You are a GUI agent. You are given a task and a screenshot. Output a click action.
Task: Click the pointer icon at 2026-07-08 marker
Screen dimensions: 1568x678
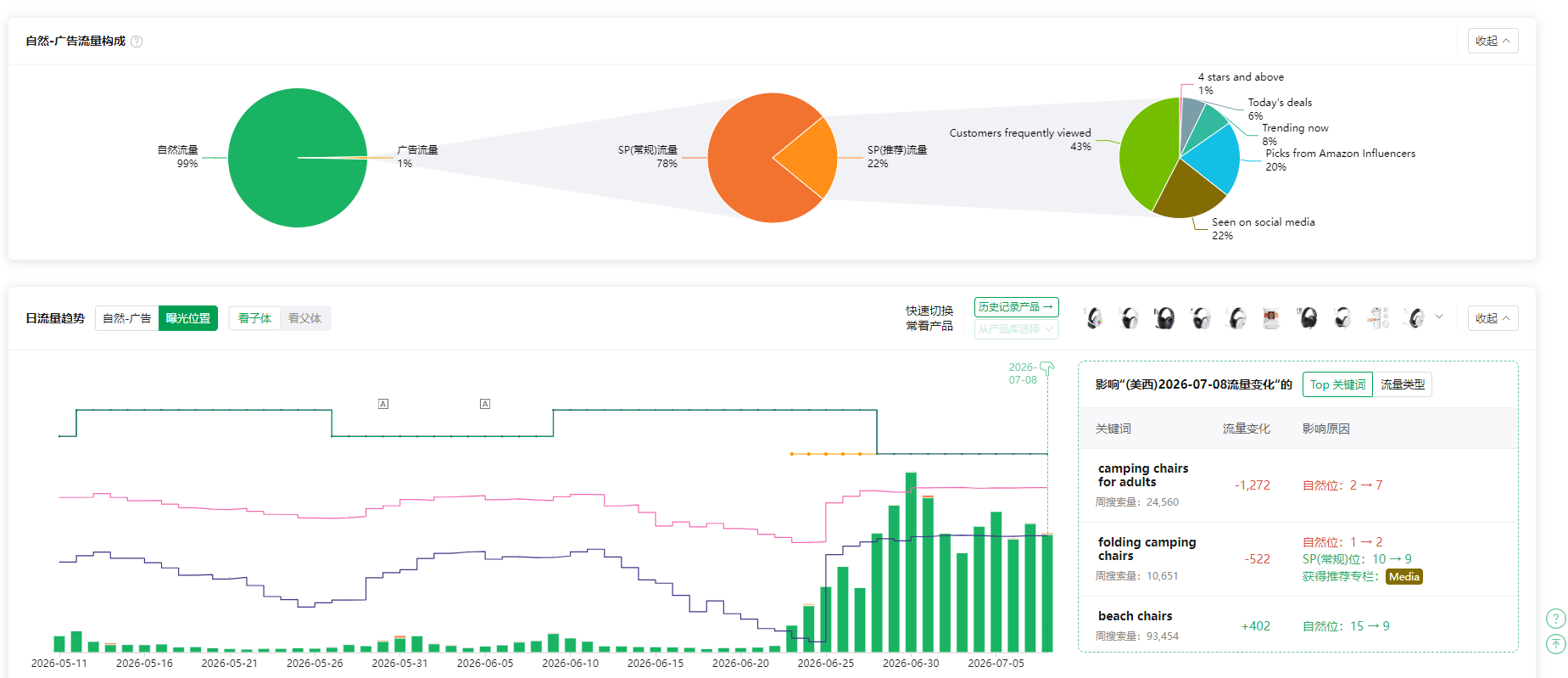(x=1047, y=368)
